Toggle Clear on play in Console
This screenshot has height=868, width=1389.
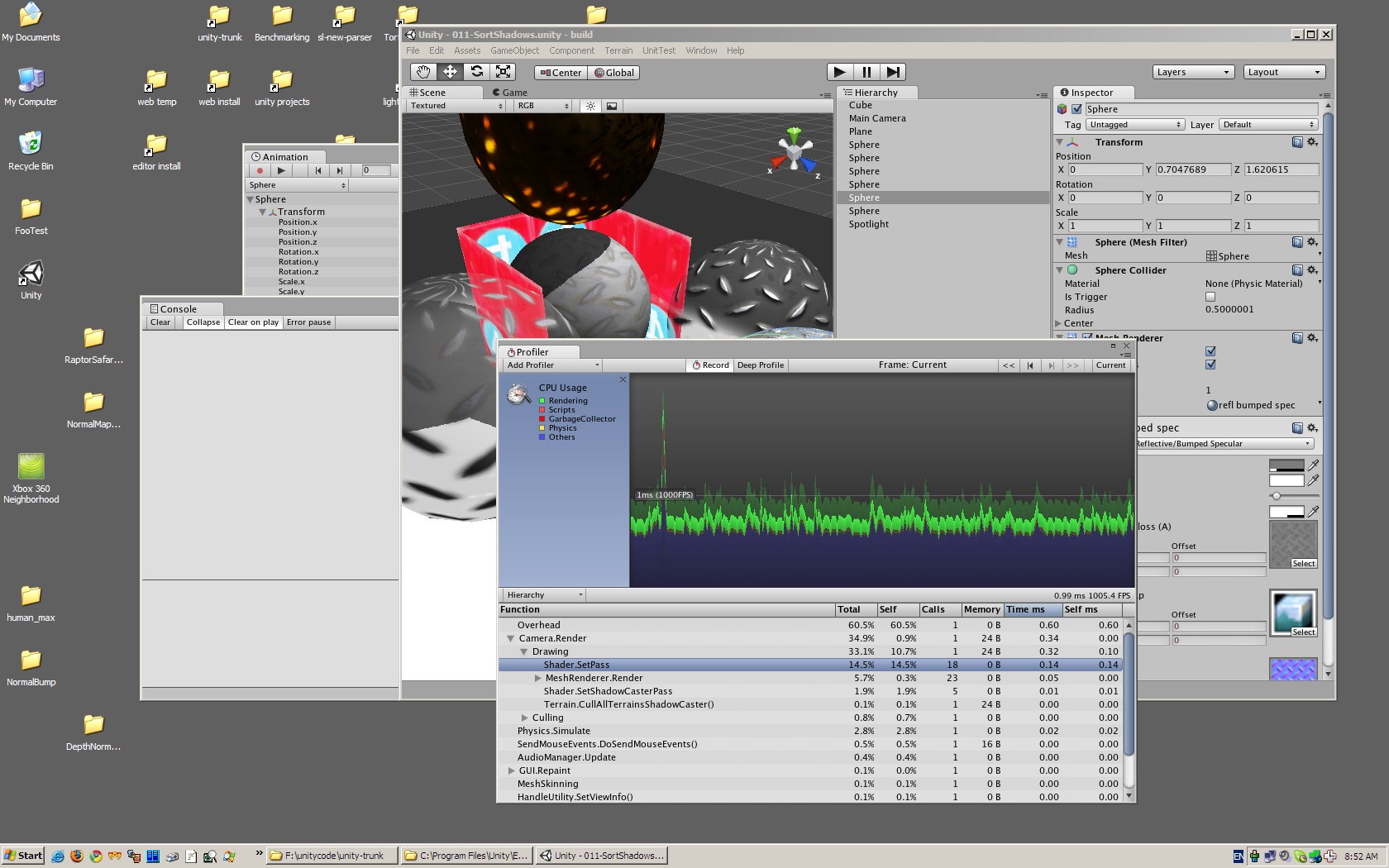(253, 322)
